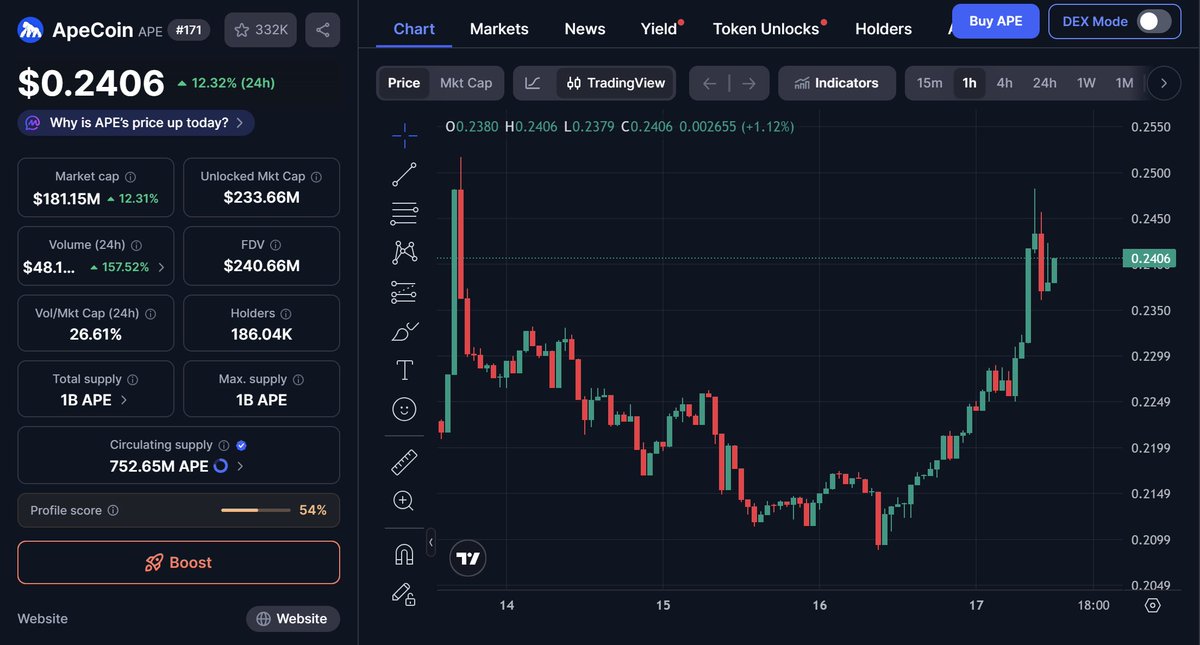
Task: Open Why is APE's price up today
Action: click(136, 123)
